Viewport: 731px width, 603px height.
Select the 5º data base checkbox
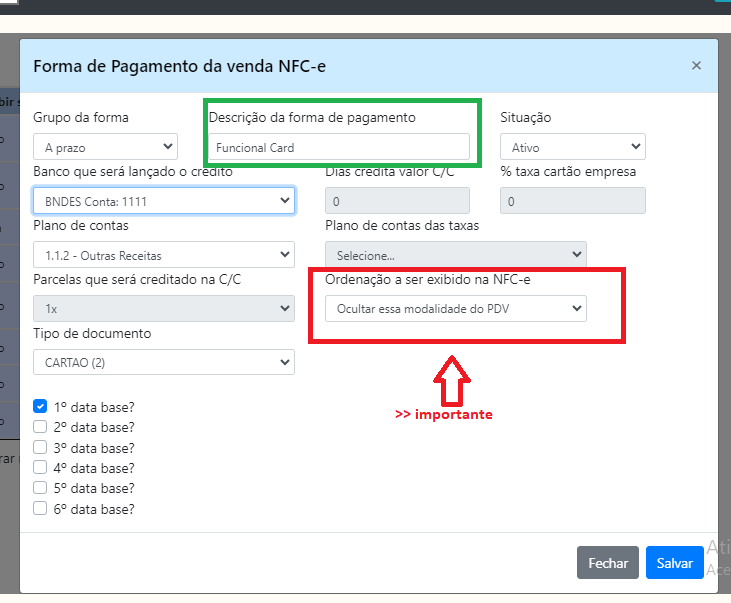click(40, 488)
